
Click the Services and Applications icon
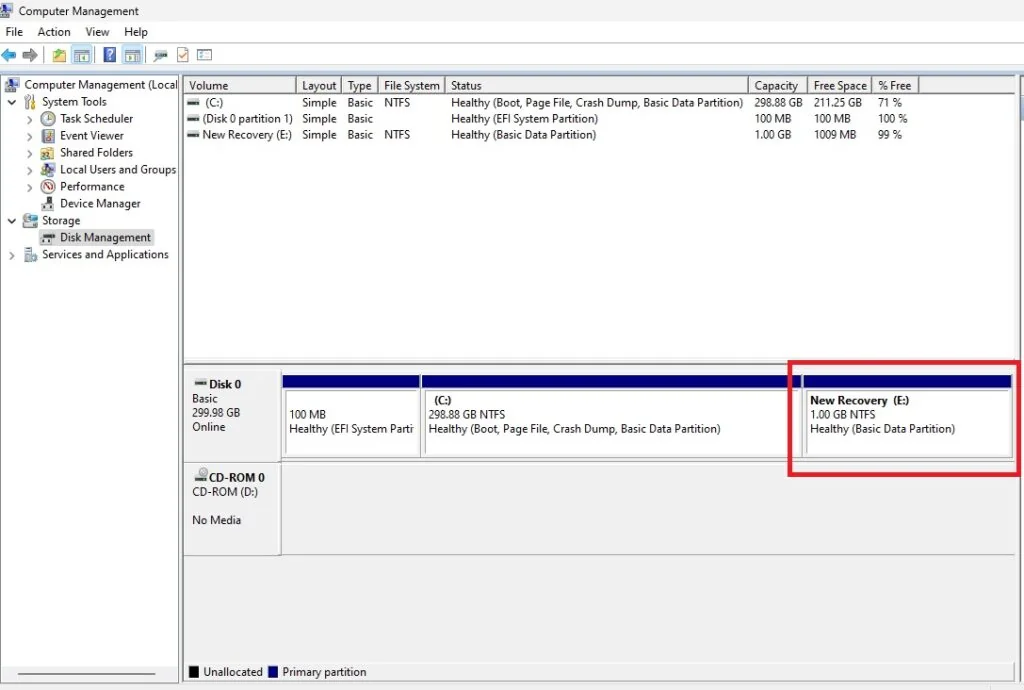[30, 255]
